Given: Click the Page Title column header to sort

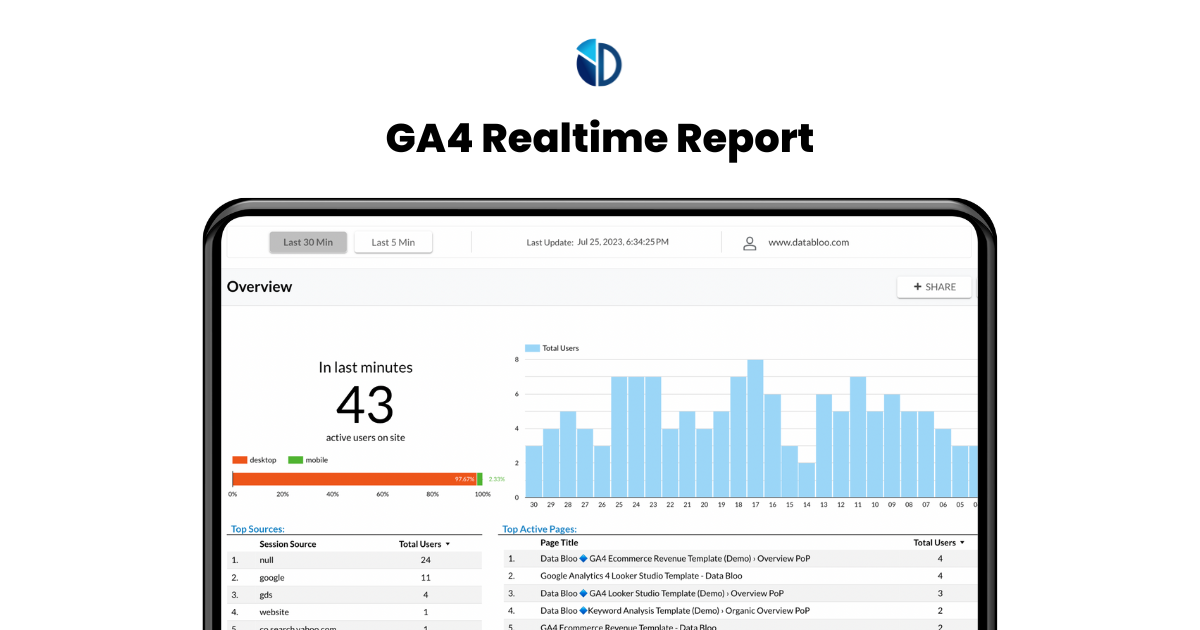Looking at the screenshot, I should (558, 542).
